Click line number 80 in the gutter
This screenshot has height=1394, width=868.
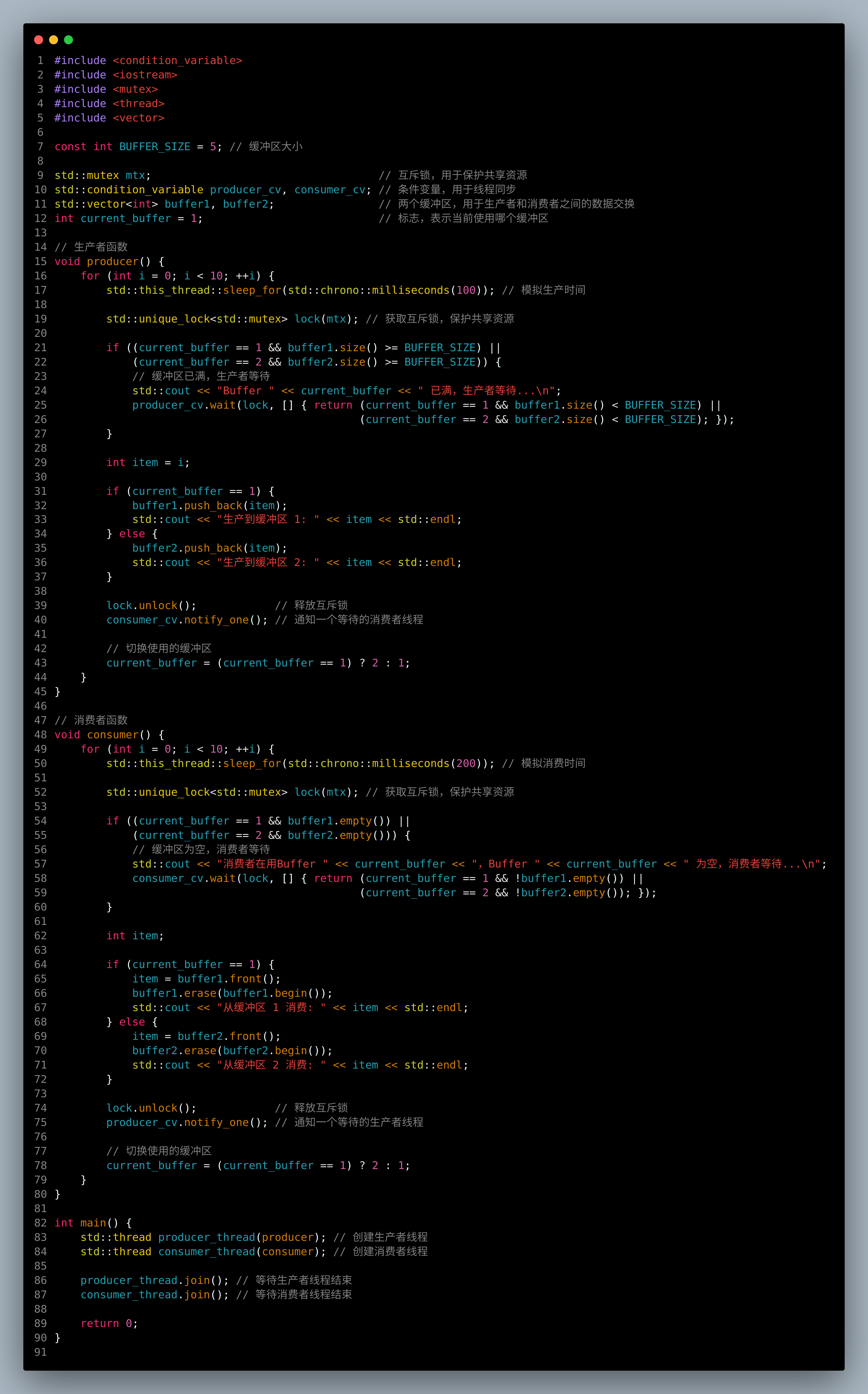(40, 1194)
